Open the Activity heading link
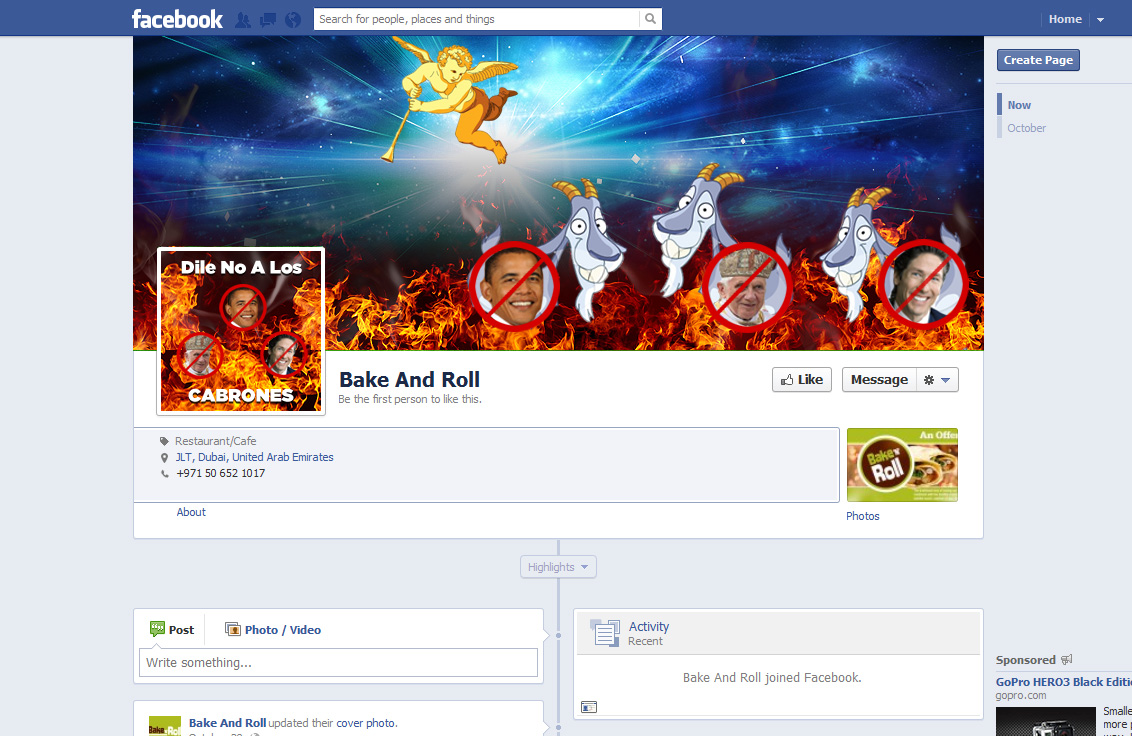 [x=648, y=626]
